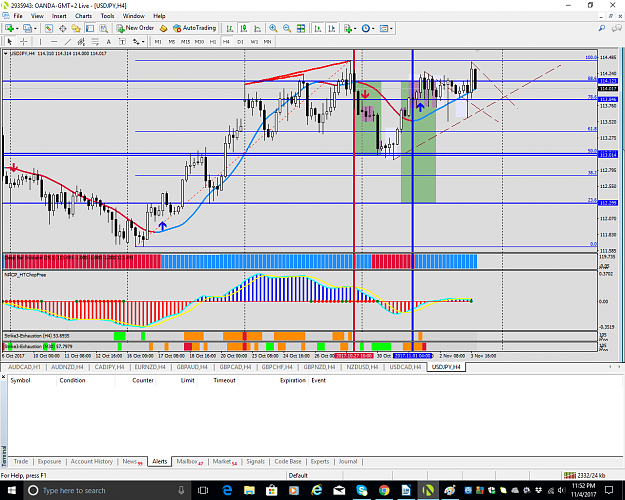The image size is (625, 500).
Task: Switch to line chart display
Action: 257,28
